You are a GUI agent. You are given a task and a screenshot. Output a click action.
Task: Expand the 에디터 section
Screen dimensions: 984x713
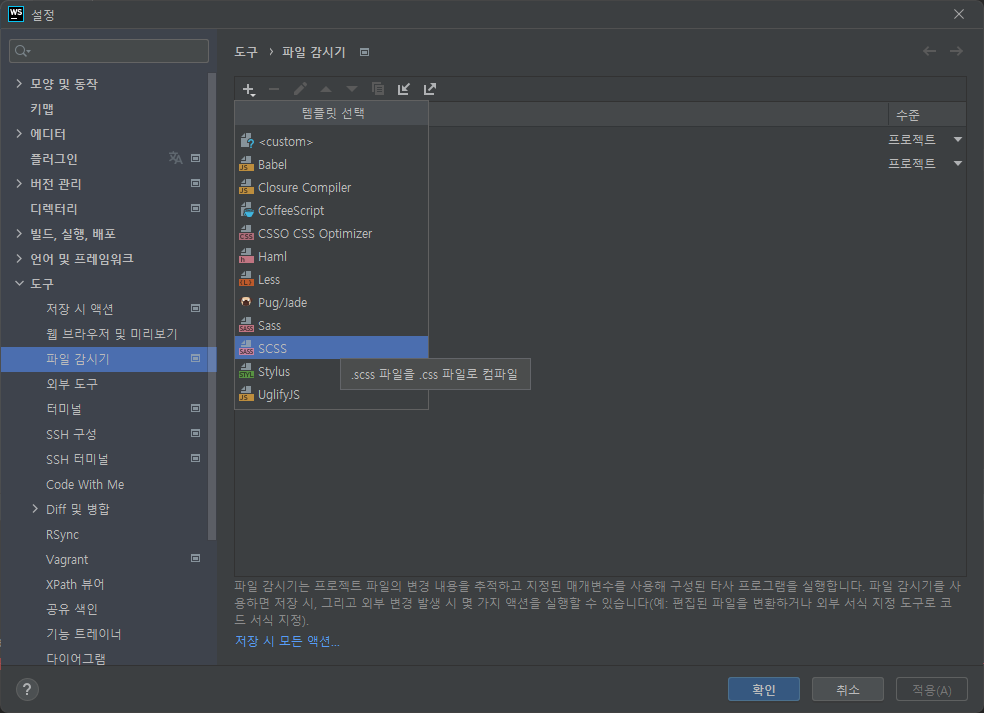pyautogui.click(x=19, y=134)
